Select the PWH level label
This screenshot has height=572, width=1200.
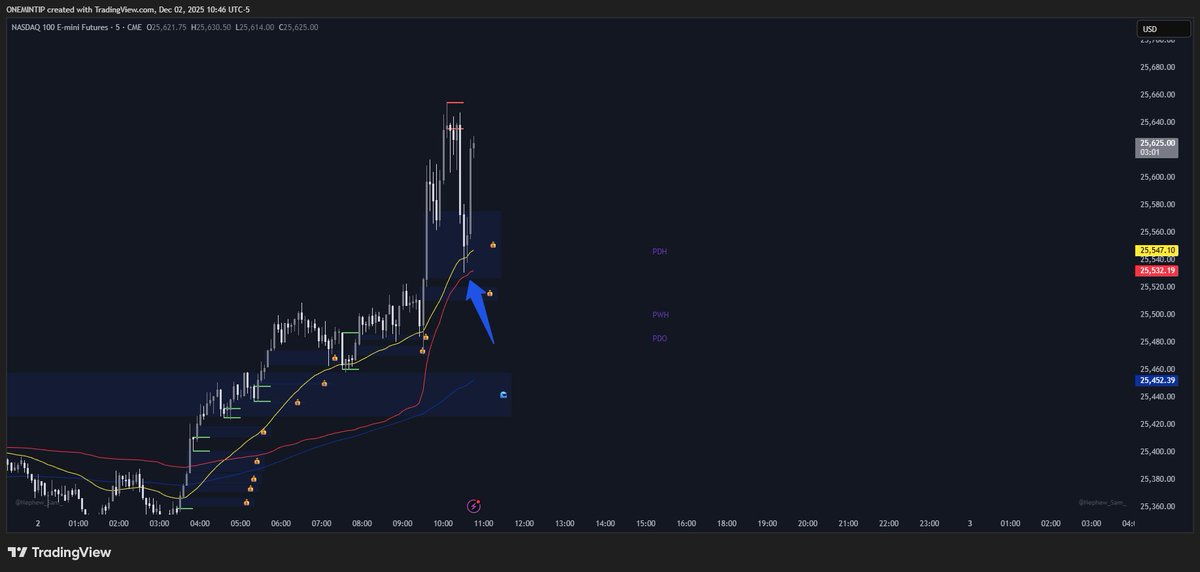(660, 315)
